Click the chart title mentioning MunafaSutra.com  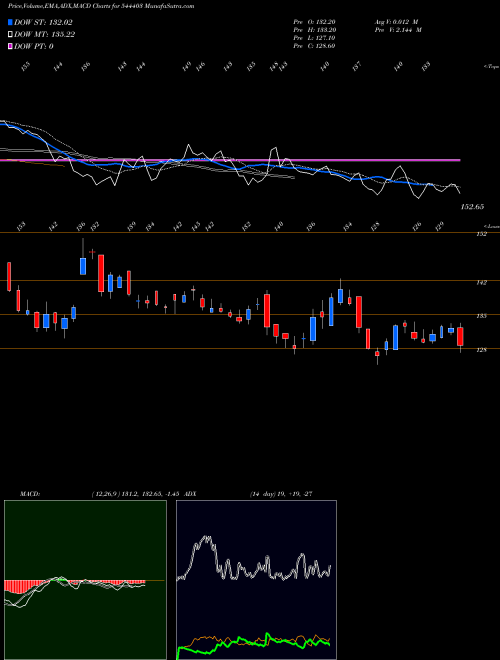pos(101,6)
